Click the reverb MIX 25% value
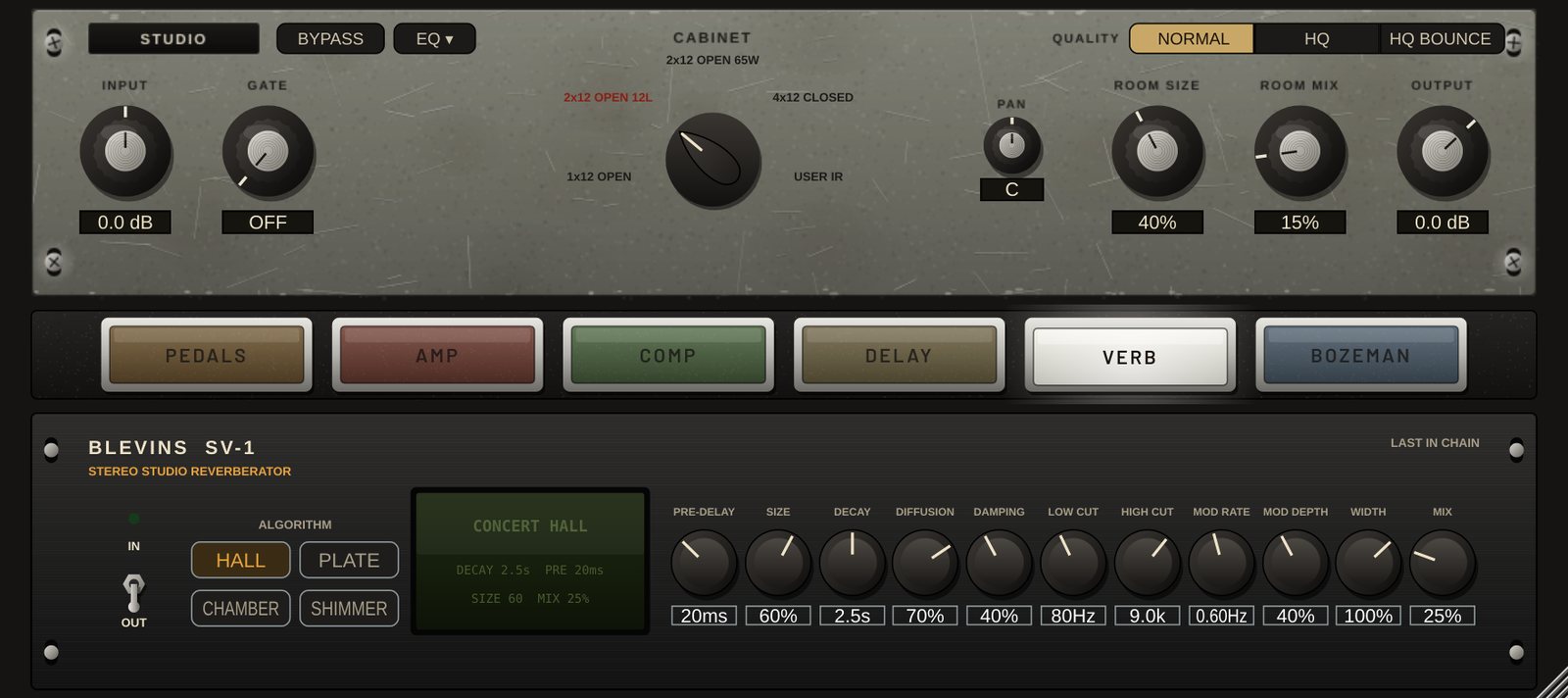The height and width of the screenshot is (698, 1568). pos(1443,616)
